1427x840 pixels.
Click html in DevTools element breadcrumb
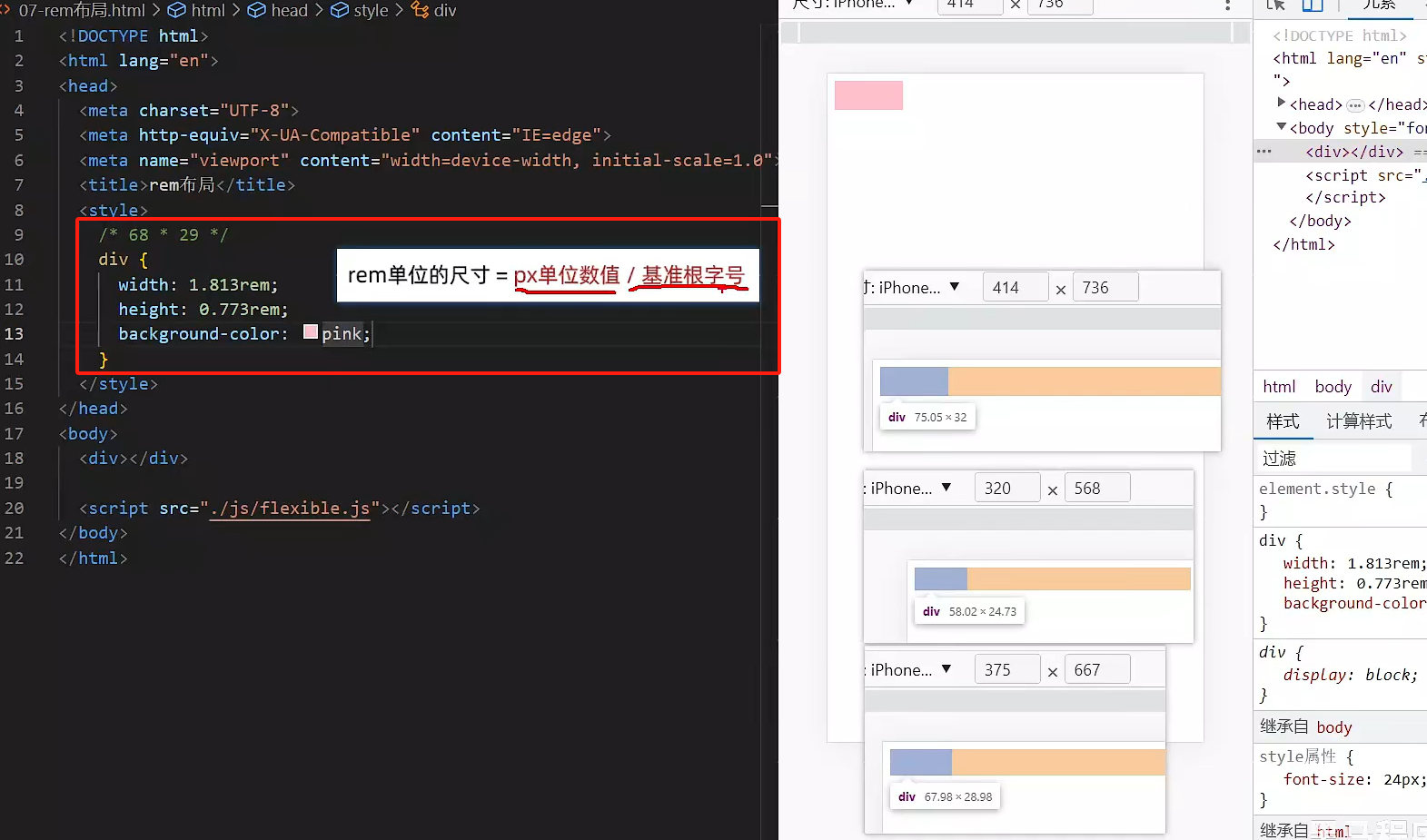1279,387
